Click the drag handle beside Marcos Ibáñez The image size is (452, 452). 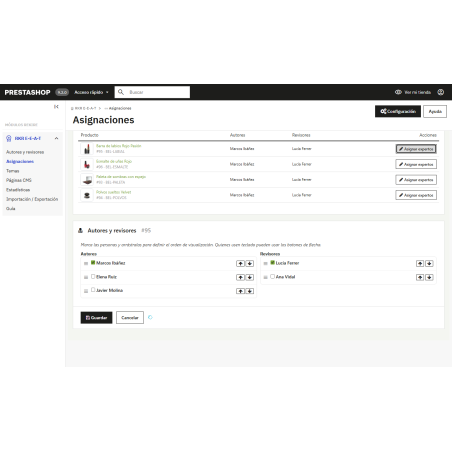[86, 263]
